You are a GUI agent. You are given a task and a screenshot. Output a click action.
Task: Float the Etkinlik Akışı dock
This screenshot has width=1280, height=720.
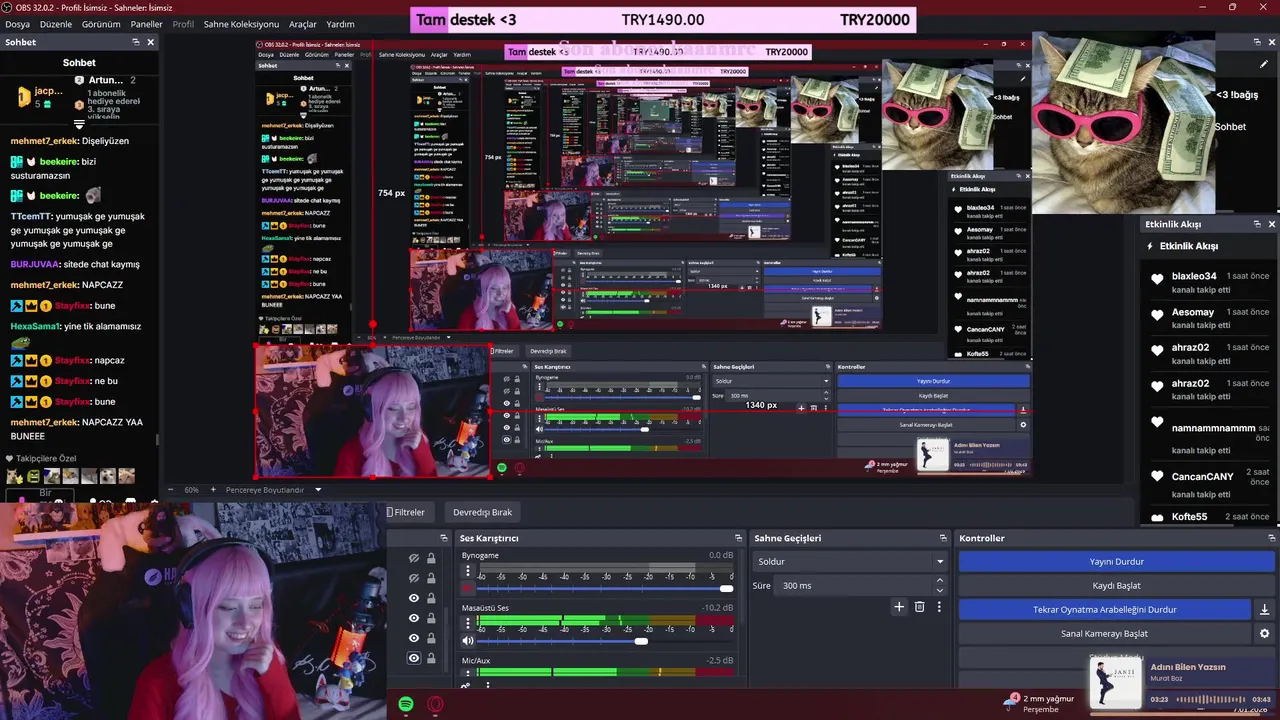point(1257,224)
